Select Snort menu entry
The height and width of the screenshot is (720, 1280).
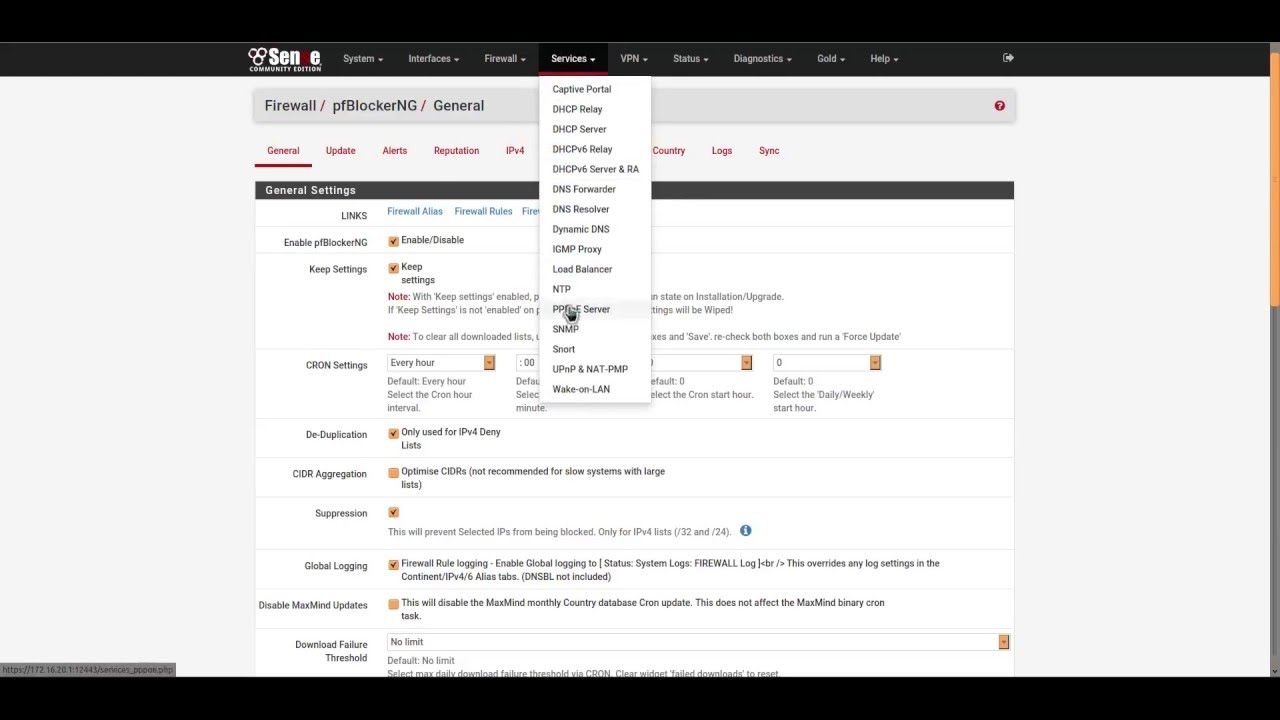click(564, 349)
